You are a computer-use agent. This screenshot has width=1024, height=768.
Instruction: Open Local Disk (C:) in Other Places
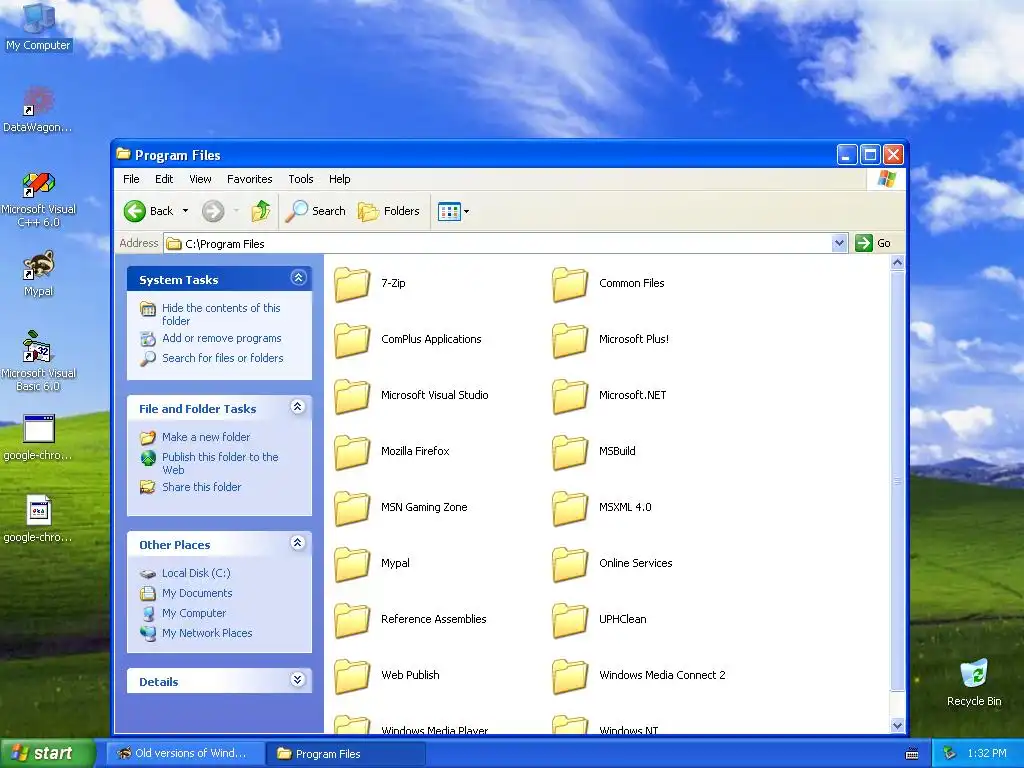tap(196, 573)
